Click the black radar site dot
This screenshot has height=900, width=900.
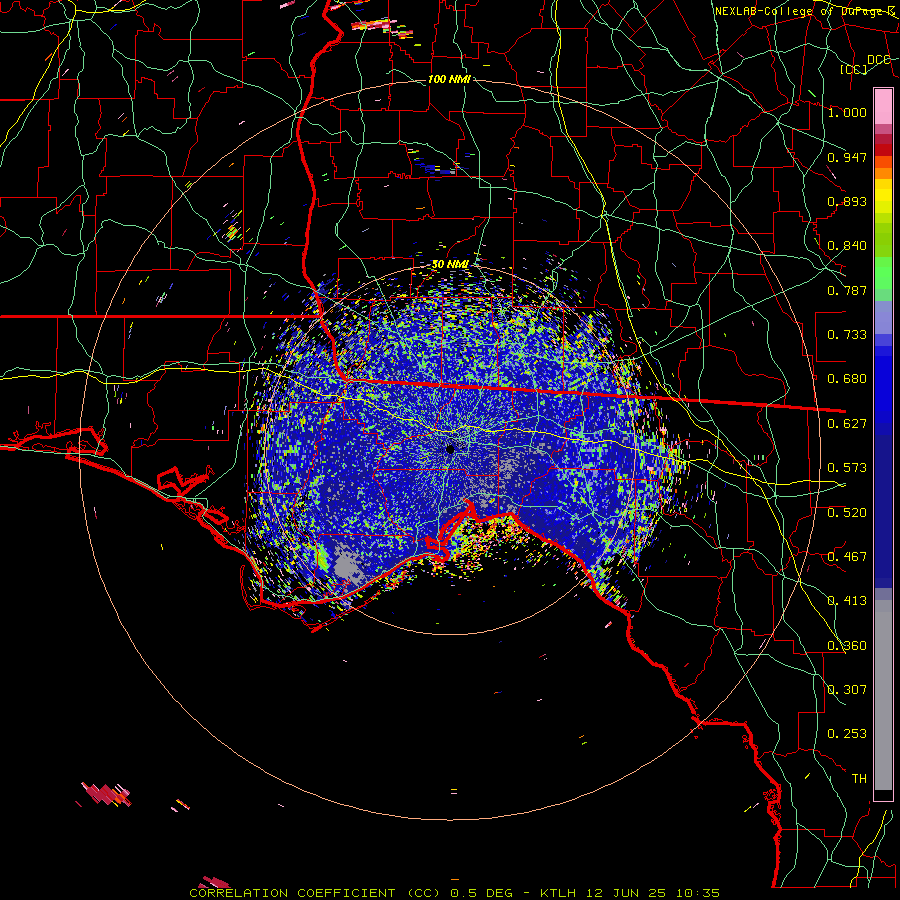(x=450, y=449)
